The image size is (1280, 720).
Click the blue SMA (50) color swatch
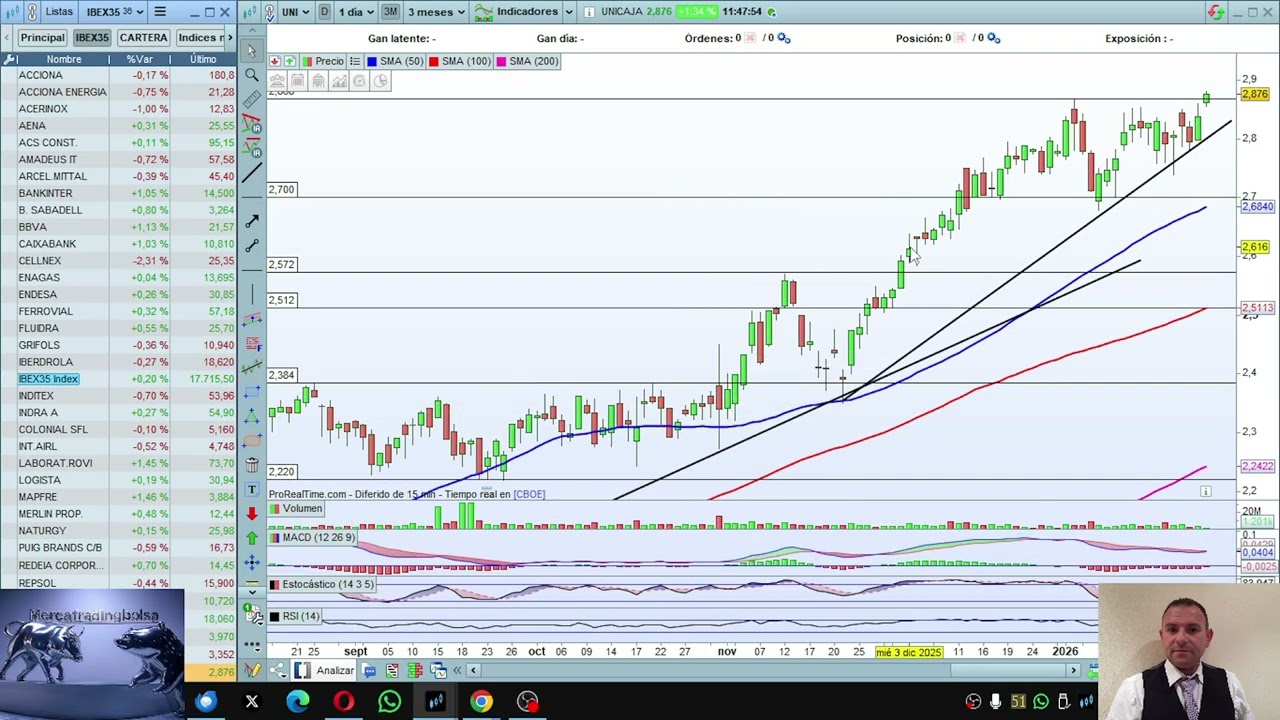coord(371,61)
